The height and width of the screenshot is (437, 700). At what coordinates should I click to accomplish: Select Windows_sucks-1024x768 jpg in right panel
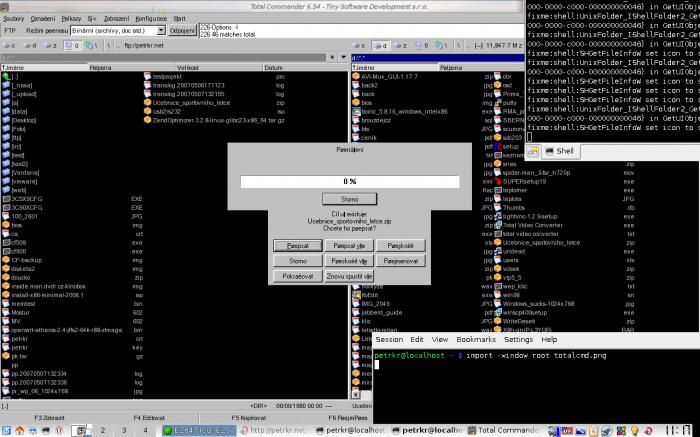538,304
